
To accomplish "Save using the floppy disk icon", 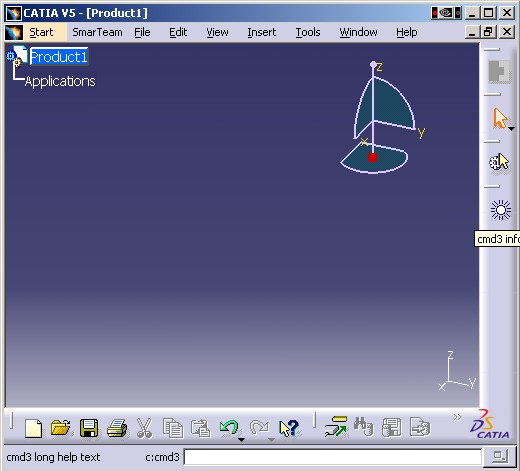I will coord(89,428).
